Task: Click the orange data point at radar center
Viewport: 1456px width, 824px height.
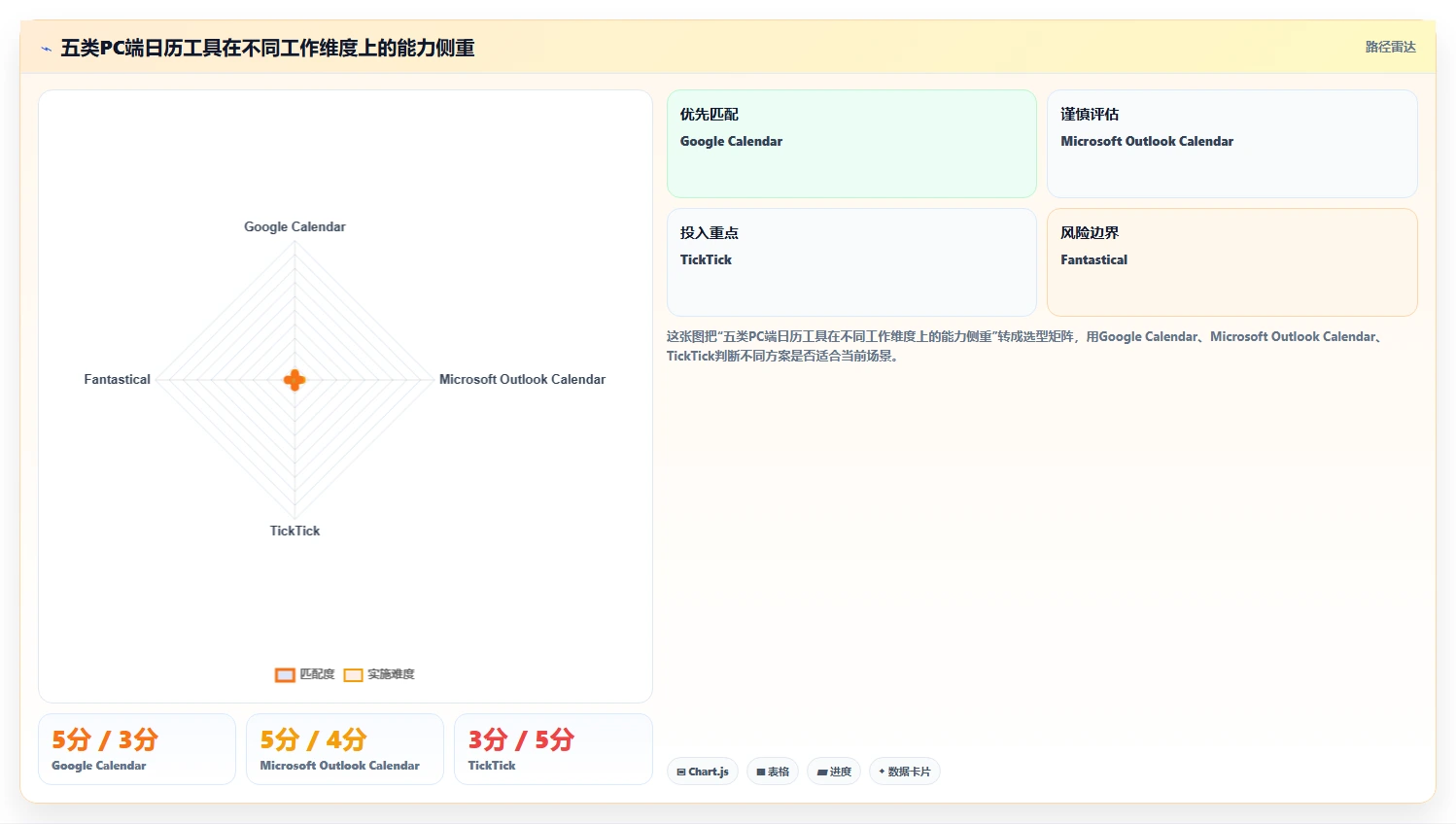Action: click(x=295, y=380)
